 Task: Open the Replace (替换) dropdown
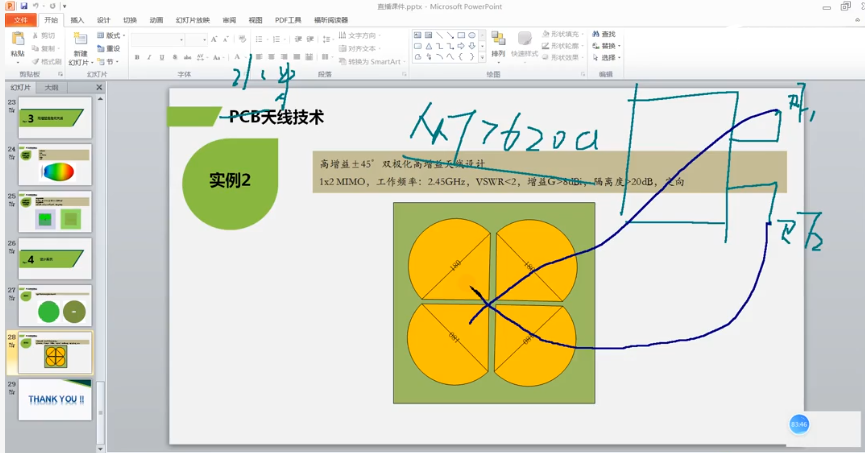point(607,46)
